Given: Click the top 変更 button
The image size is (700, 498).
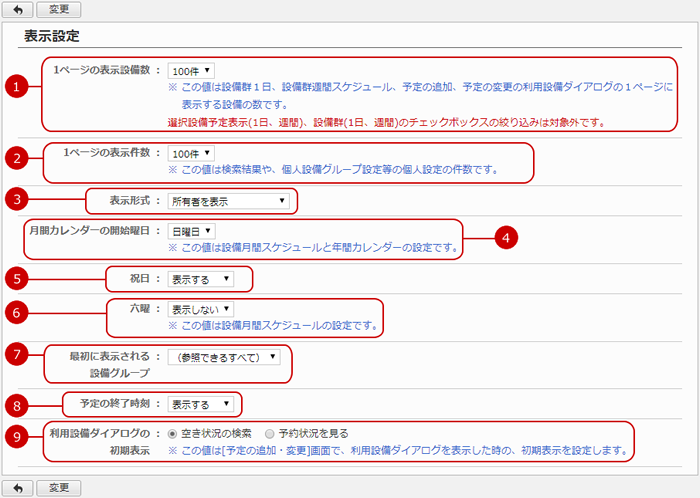Looking at the screenshot, I should (x=60, y=9).
